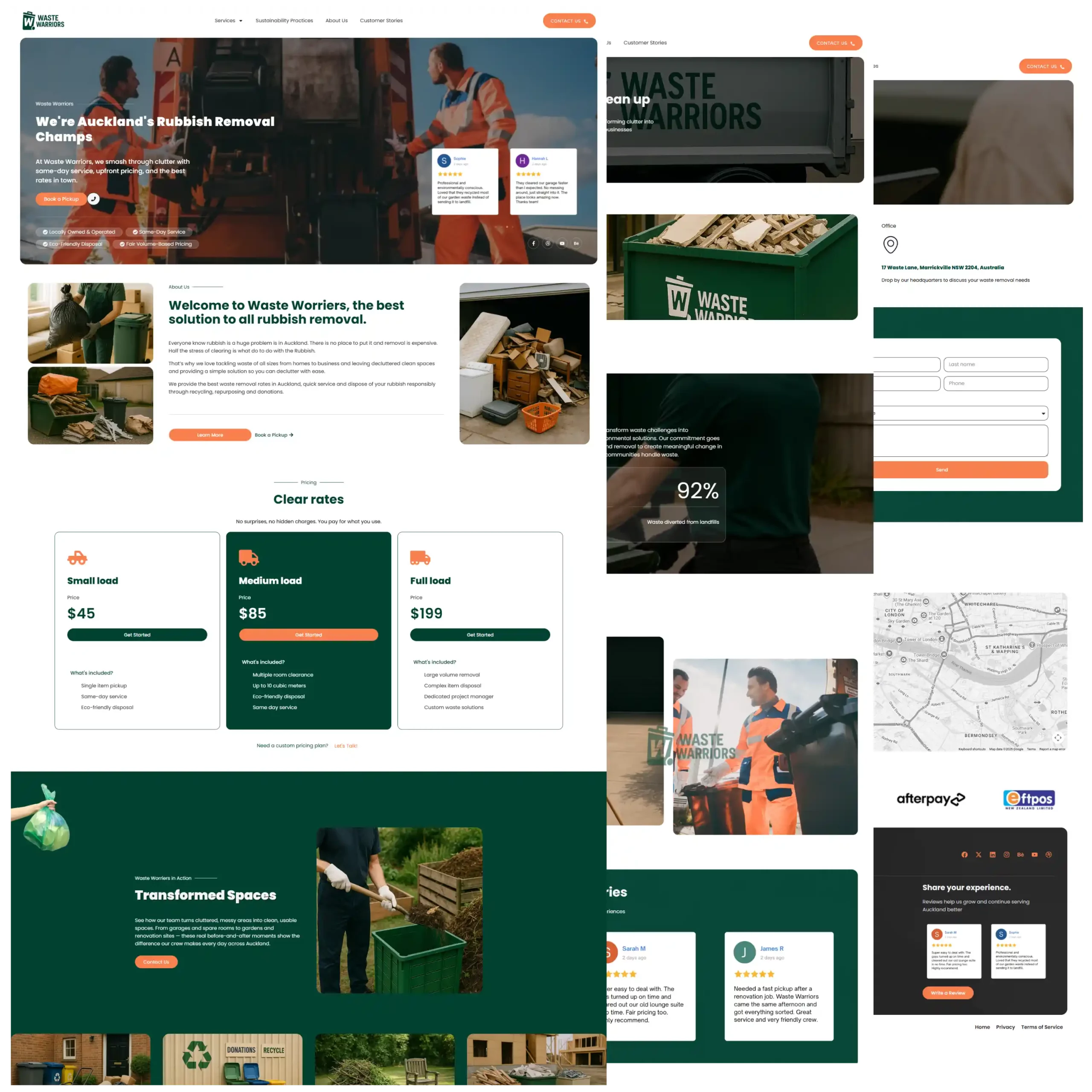Click the 'Fair Volume-Based Pricing' badge
Image resolution: width=1092 pixels, height=1092 pixels.
[155, 244]
